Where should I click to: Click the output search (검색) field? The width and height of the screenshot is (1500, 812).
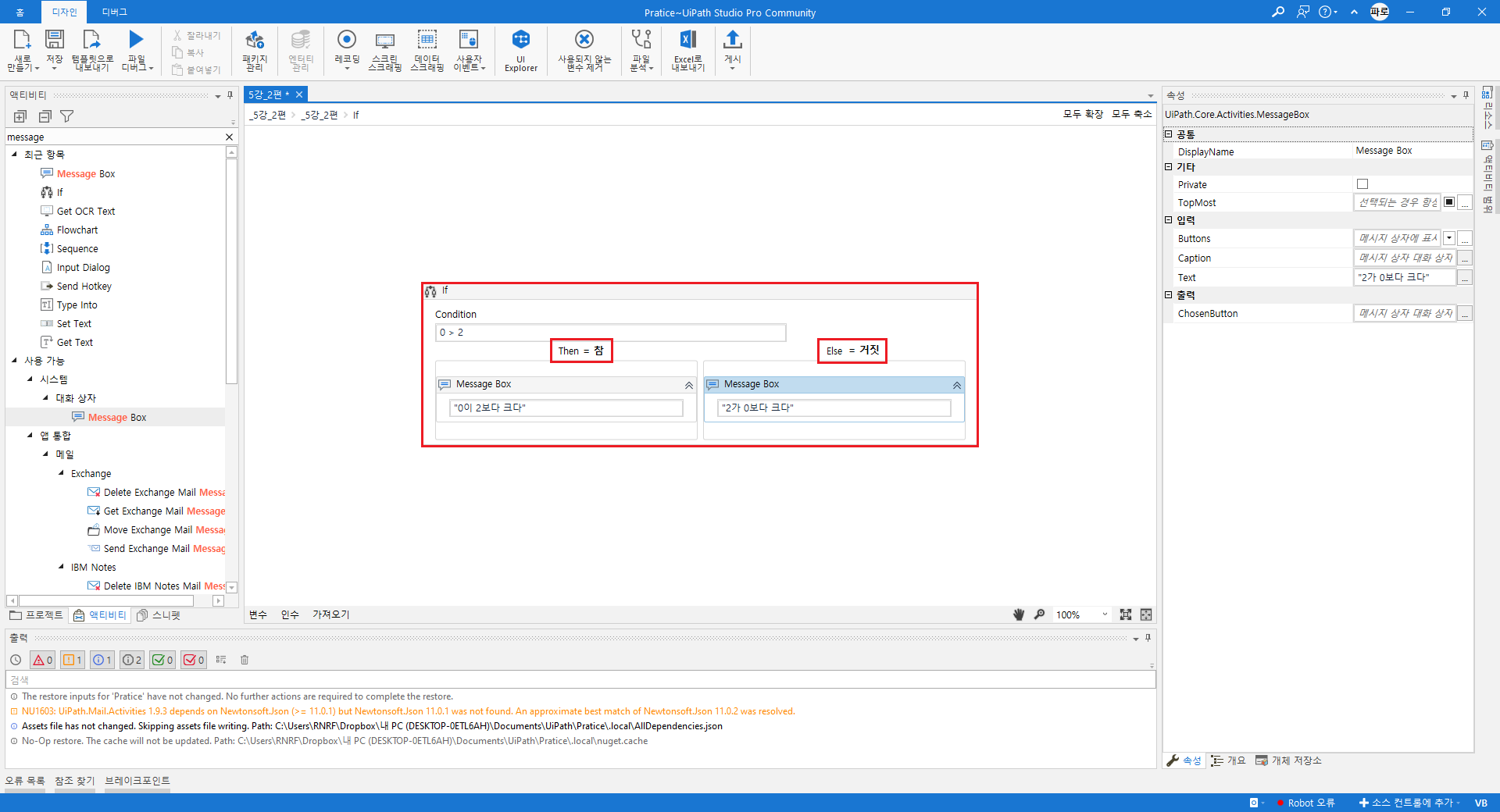[x=580, y=680]
